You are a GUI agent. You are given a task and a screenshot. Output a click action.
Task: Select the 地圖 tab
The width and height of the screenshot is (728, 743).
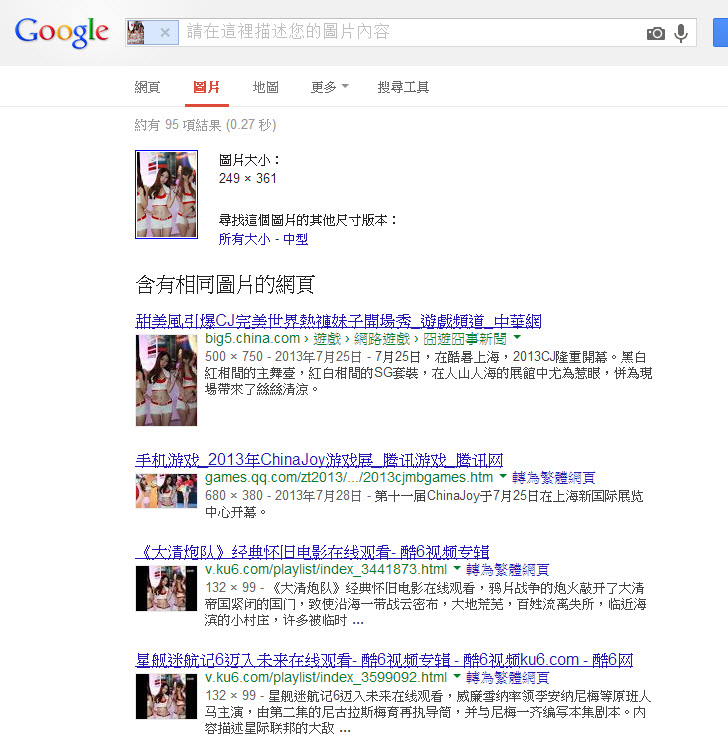266,87
